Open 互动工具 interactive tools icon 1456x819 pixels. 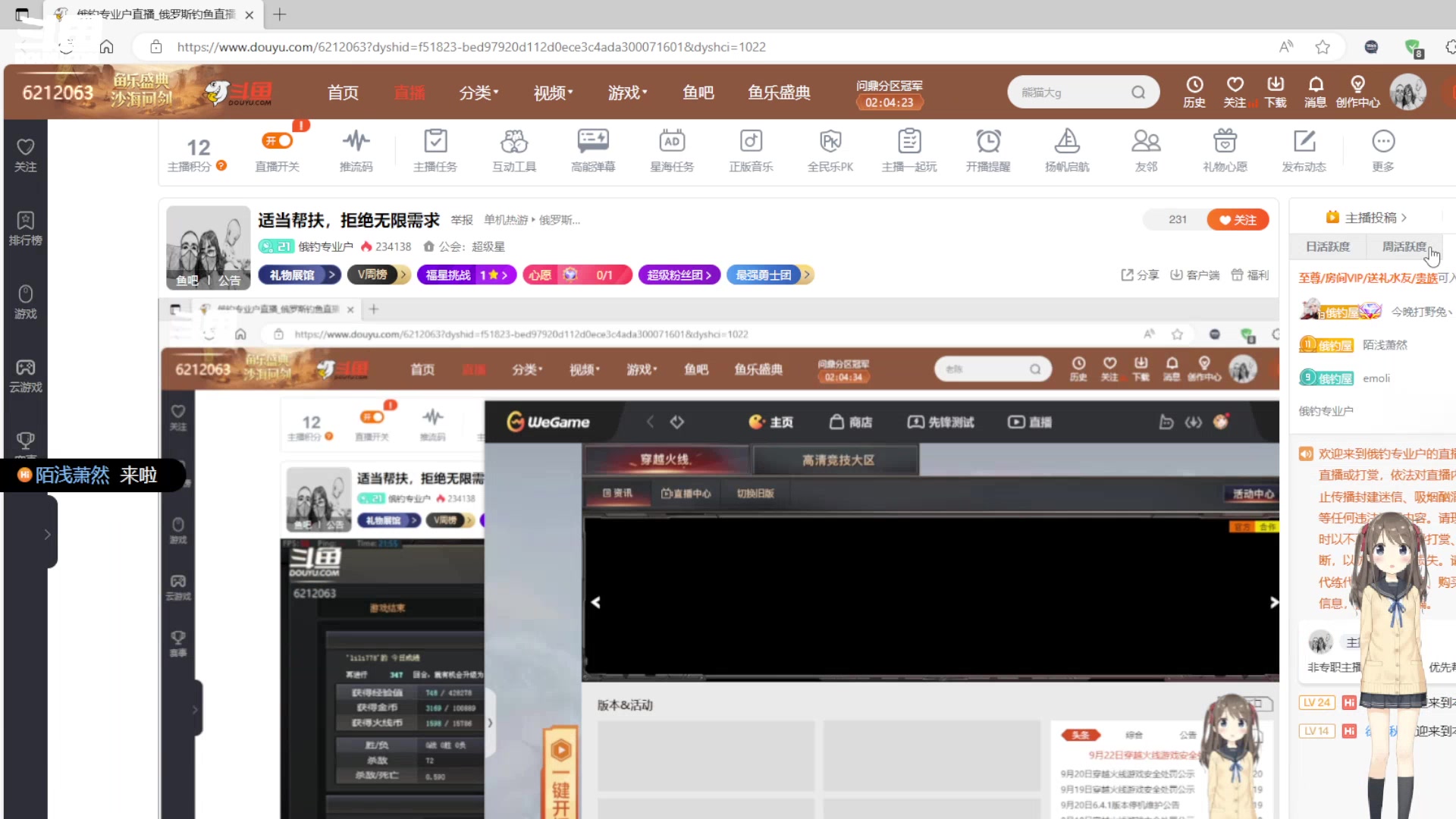[x=514, y=151]
